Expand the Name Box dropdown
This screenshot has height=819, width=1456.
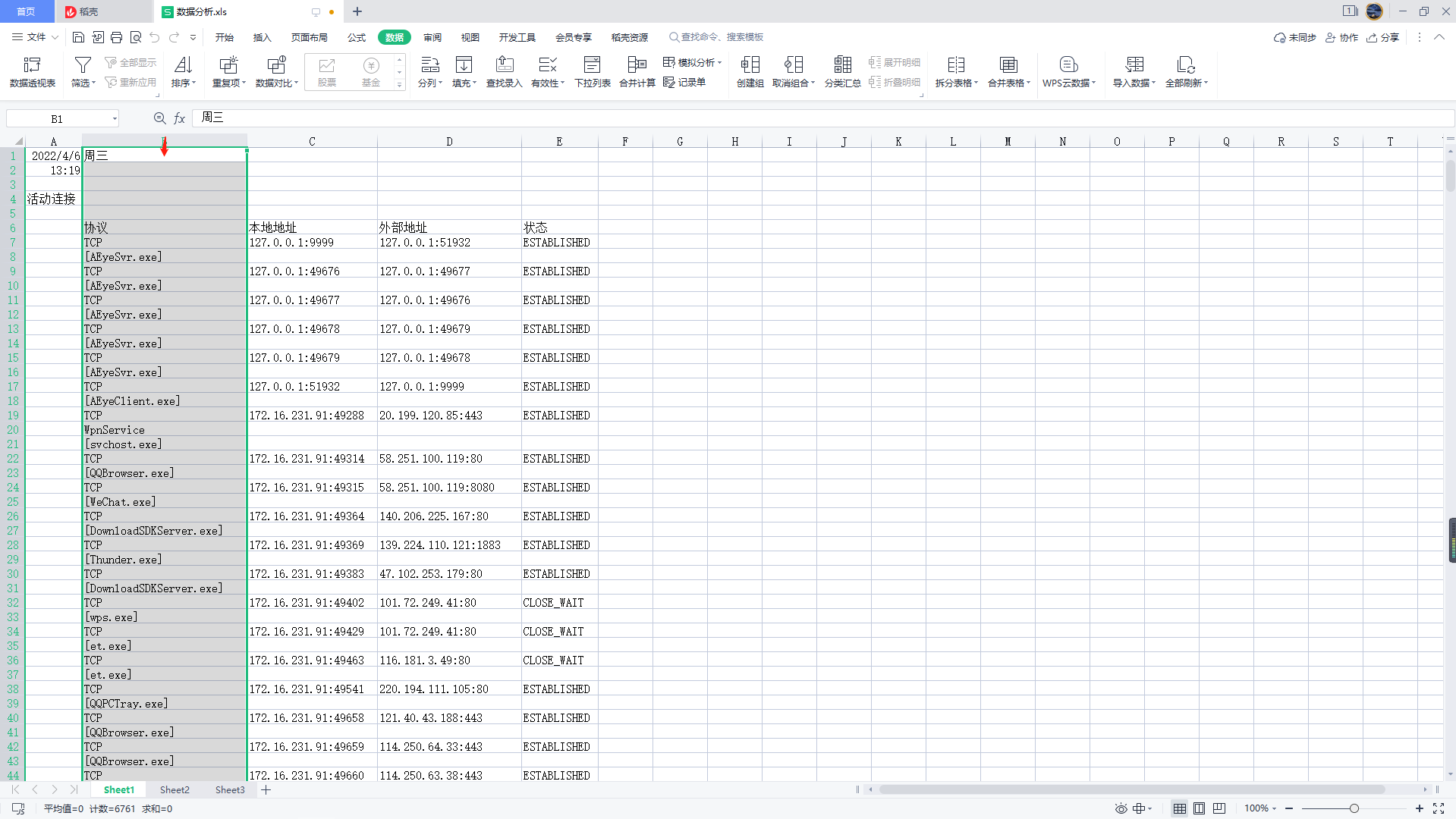[115, 118]
